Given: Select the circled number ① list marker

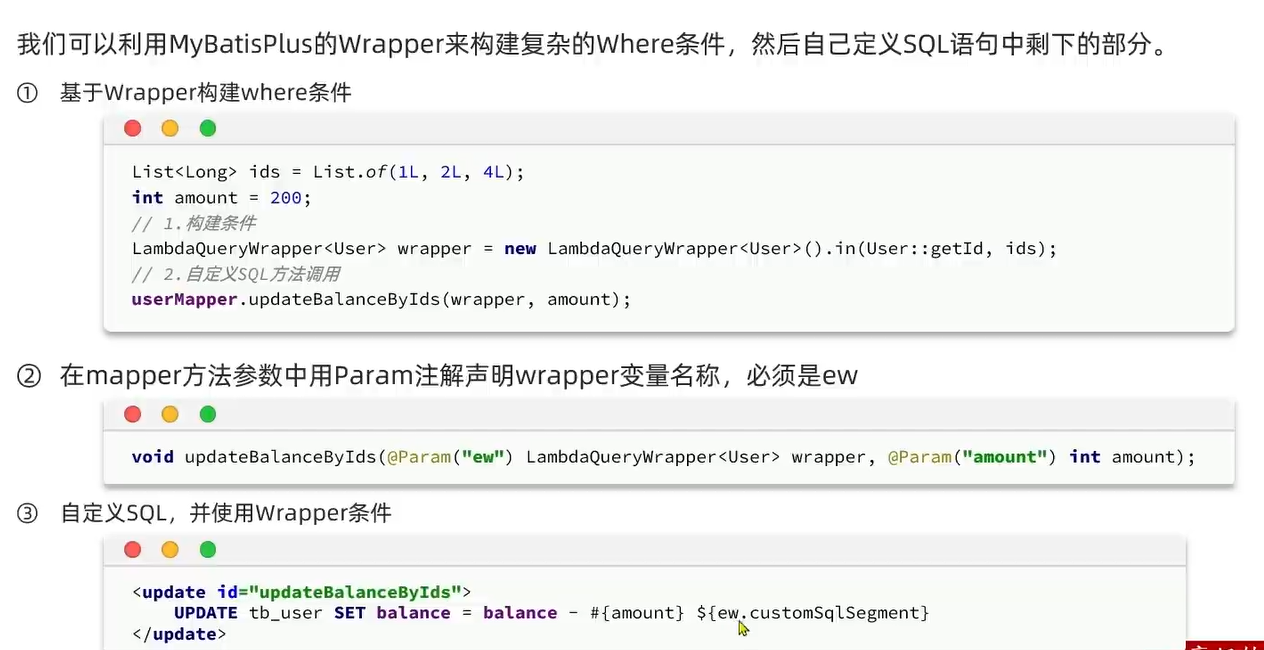Looking at the screenshot, I should (27, 92).
